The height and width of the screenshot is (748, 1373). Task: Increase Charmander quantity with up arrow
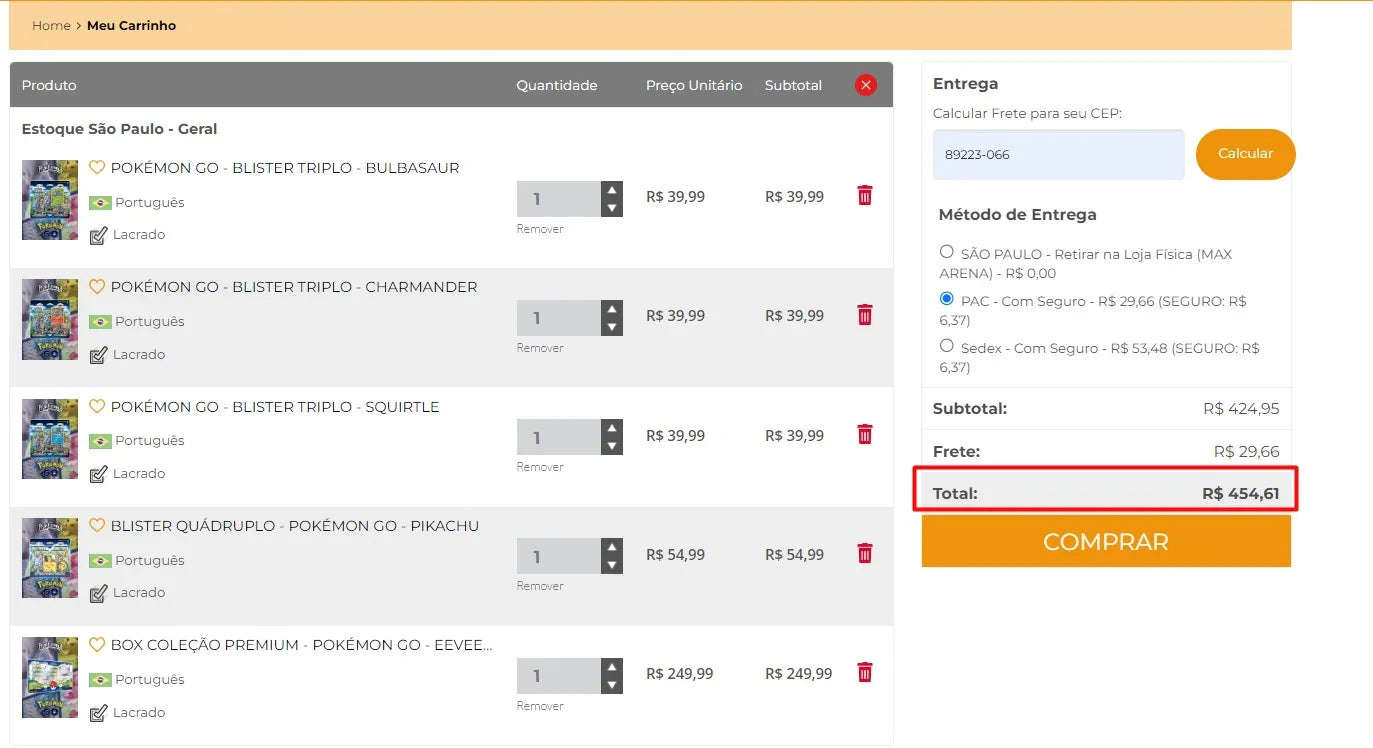(612, 309)
